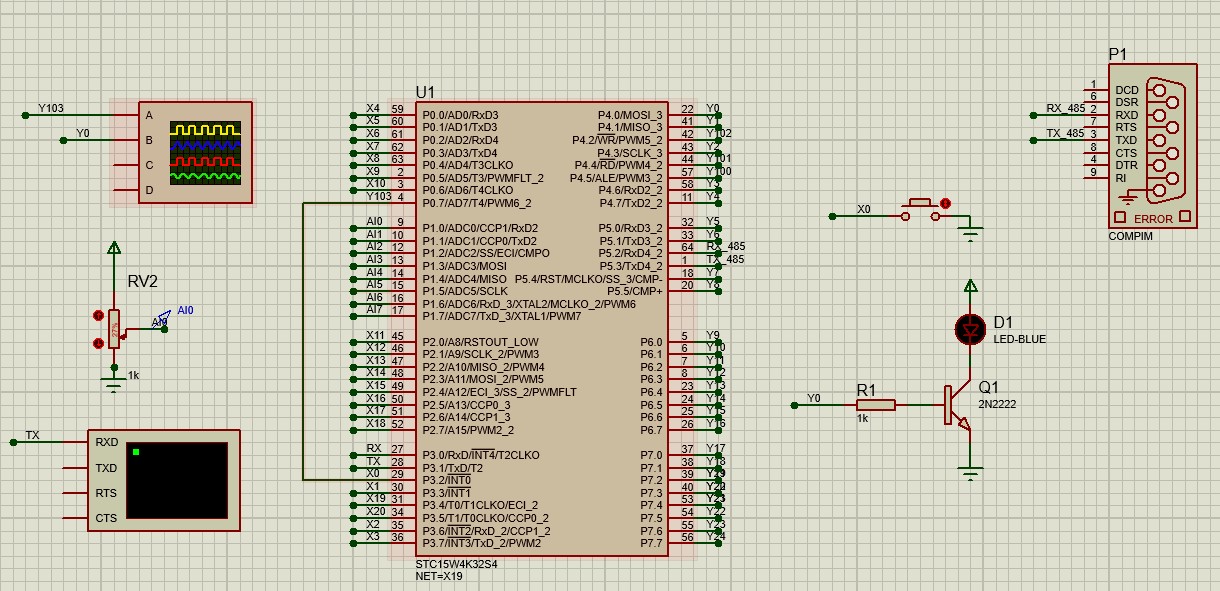Click the oscilloscope waveform display
The image size is (1220, 591).
click(205, 152)
